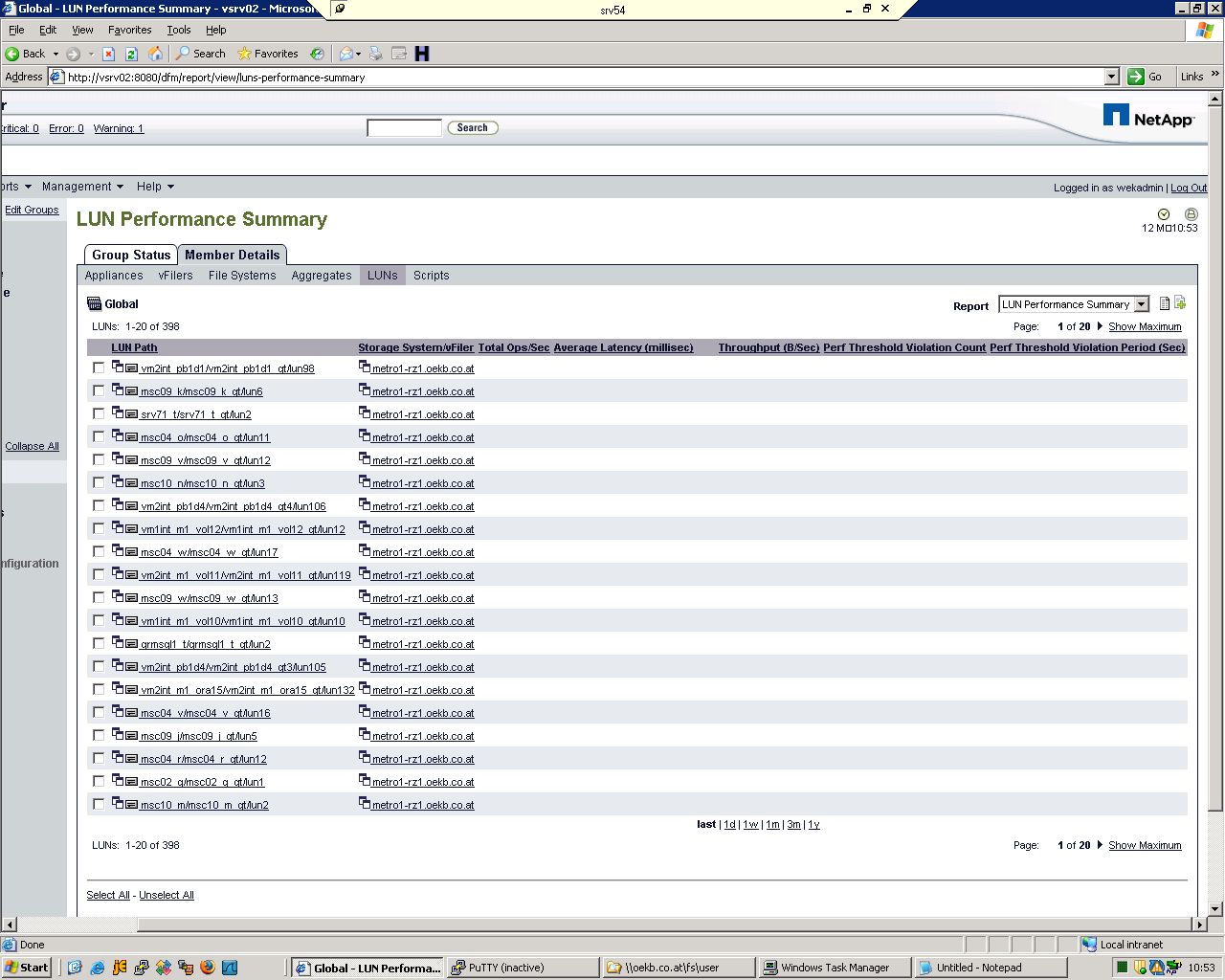Click the LUN icon beside vm2int_pb1d1 lun98
Screen dimensions: 1225x980
pyautogui.click(x=132, y=368)
